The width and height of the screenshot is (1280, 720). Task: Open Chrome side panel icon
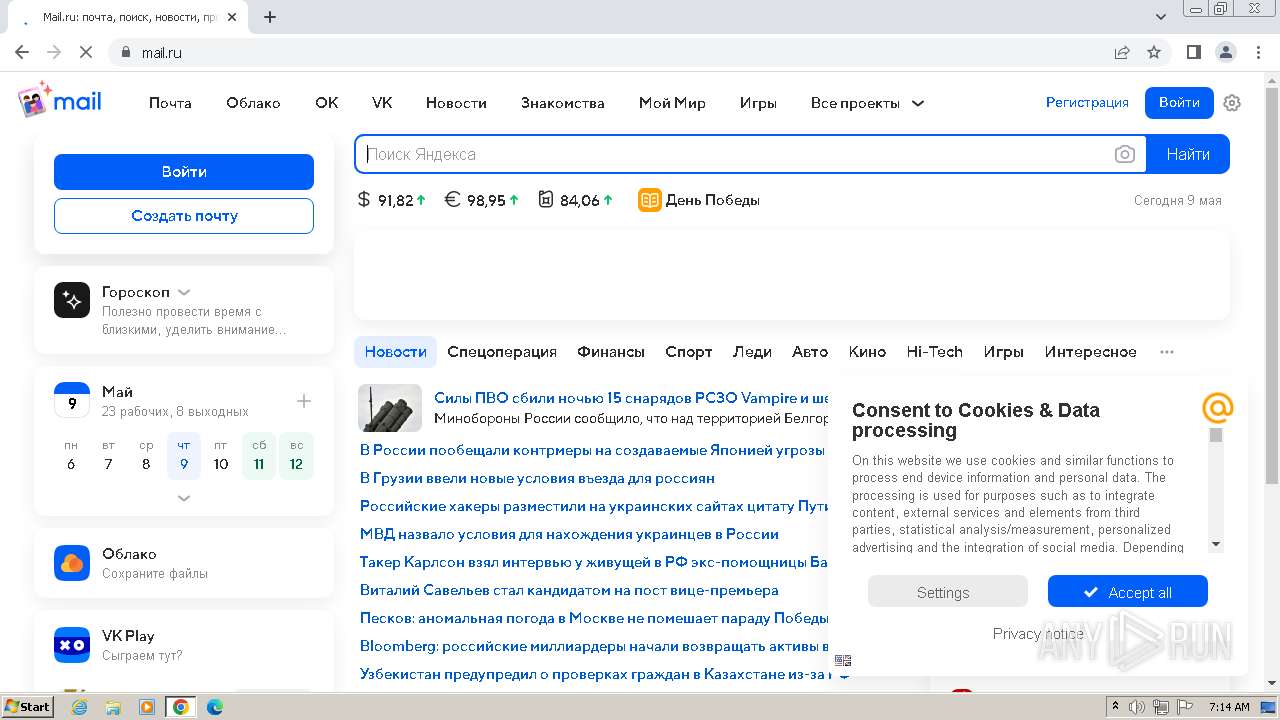pyautogui.click(x=1193, y=52)
